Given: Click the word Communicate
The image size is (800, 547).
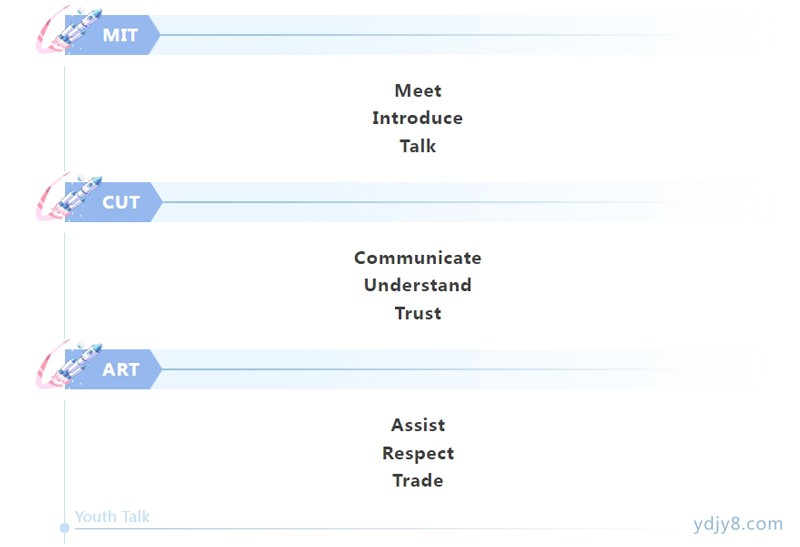Looking at the screenshot, I should [x=418, y=258].
